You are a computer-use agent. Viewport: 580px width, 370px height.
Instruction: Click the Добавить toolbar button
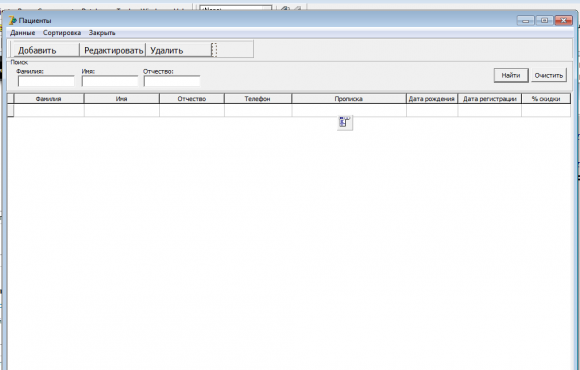[46, 50]
